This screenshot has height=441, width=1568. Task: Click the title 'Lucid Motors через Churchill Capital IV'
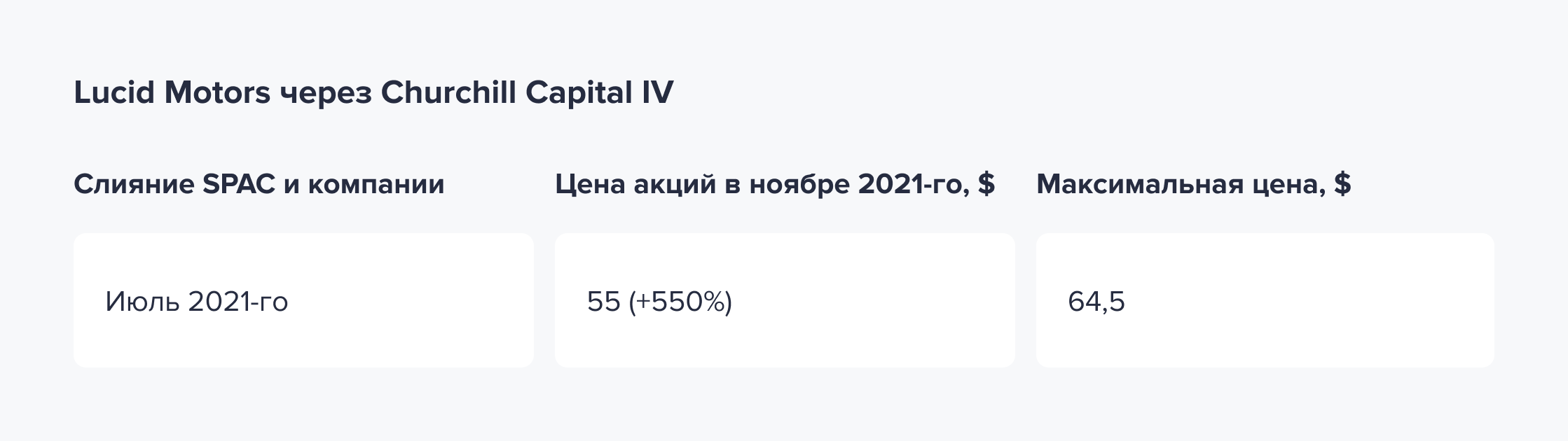tap(373, 93)
